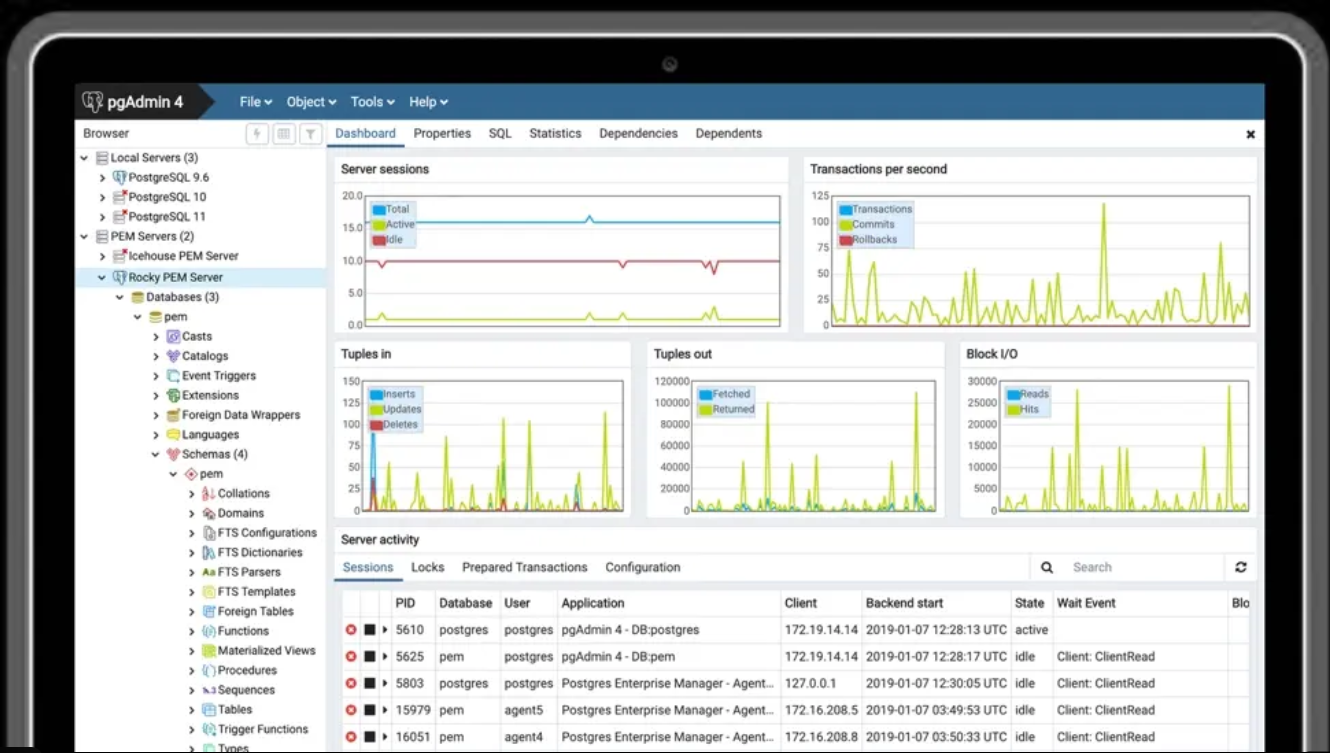Open the Locks tab in Server activity
The height and width of the screenshot is (753, 1330).
427,567
